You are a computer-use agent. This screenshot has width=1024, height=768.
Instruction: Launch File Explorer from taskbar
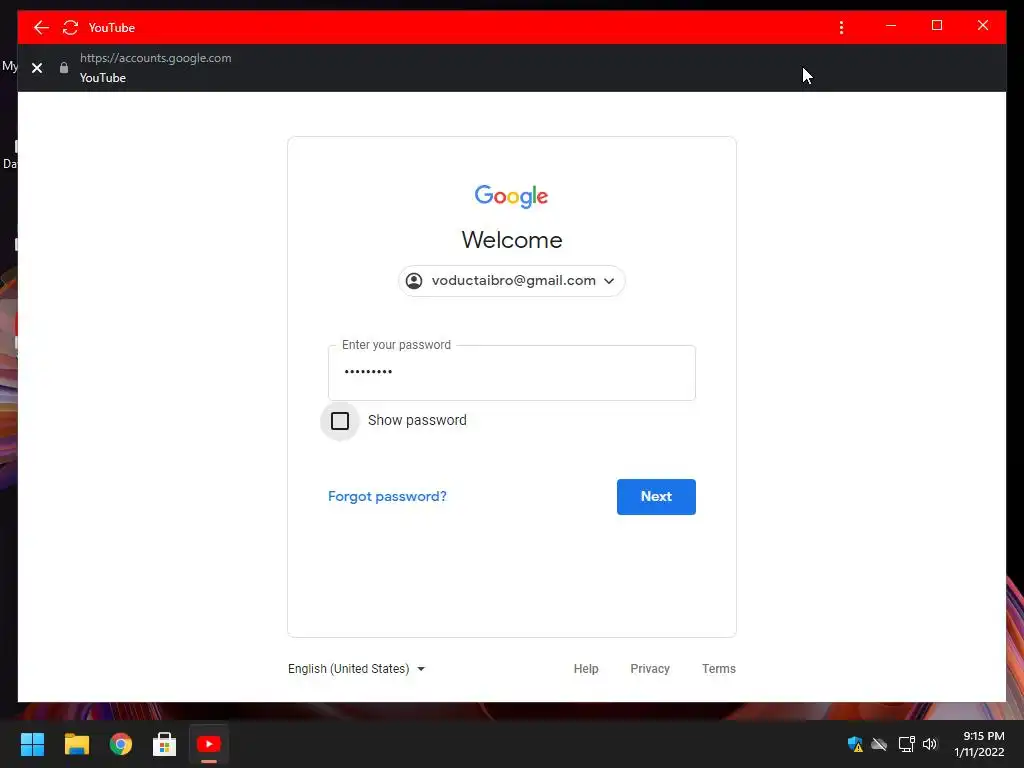coord(76,744)
